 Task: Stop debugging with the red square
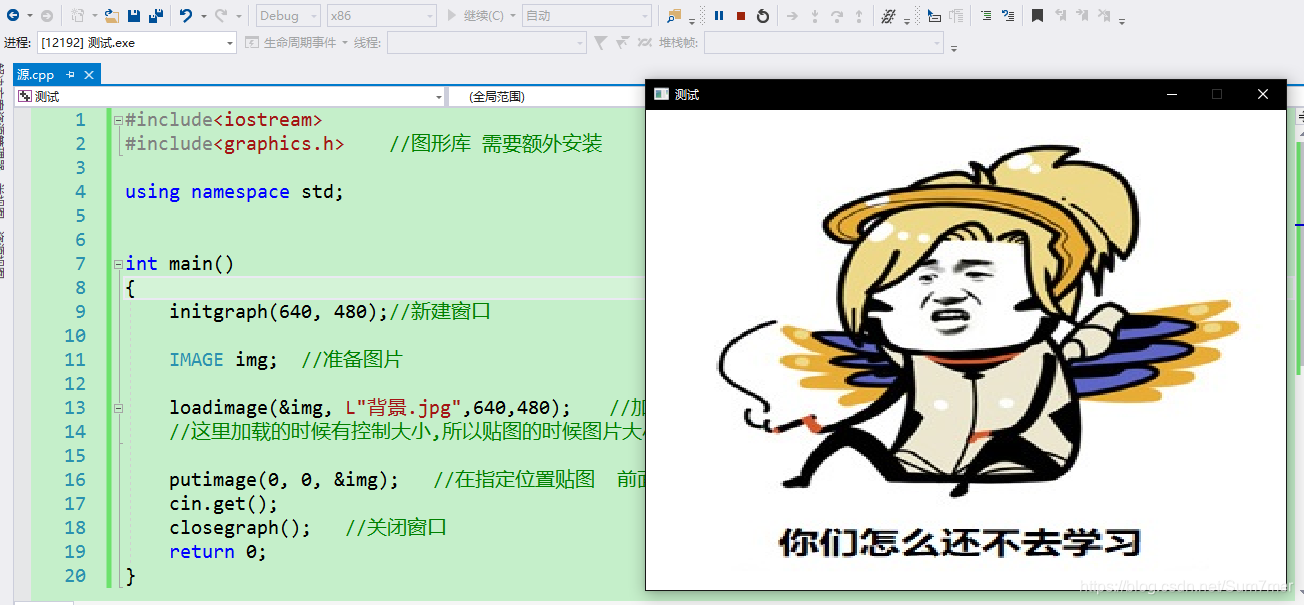click(x=741, y=16)
